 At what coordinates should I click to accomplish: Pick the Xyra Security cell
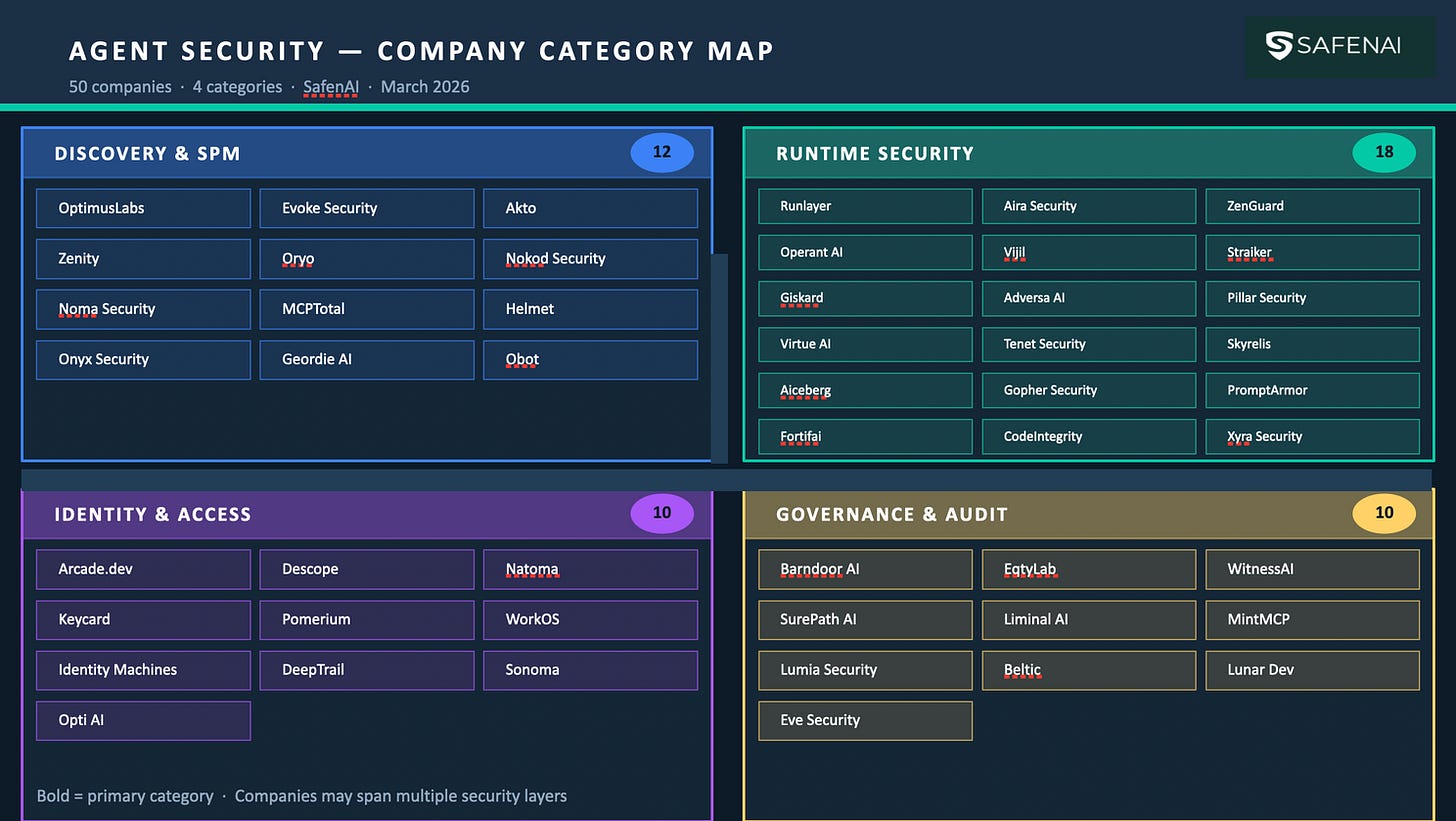(x=1312, y=436)
